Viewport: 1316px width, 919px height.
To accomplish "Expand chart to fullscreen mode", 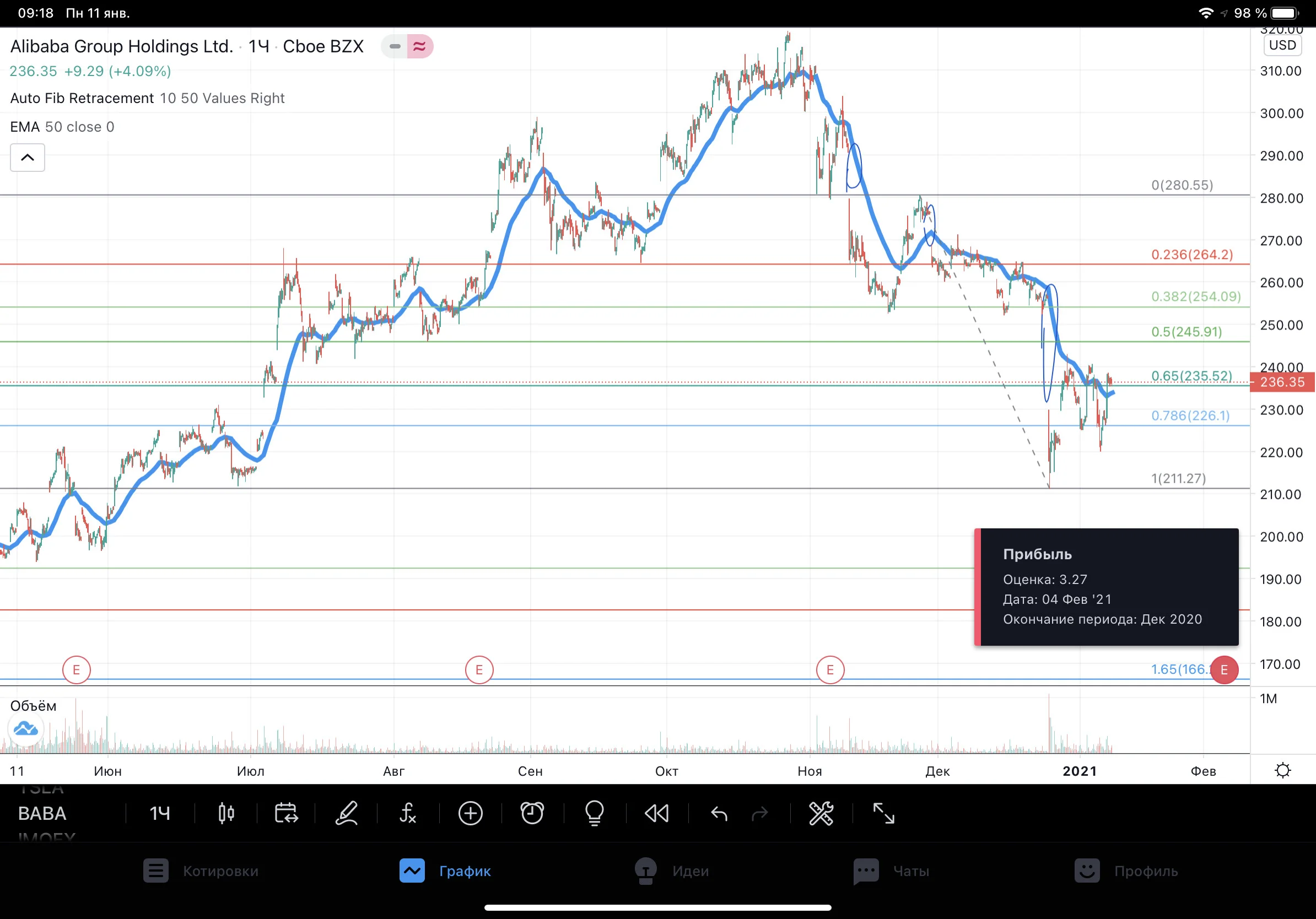I will tap(883, 813).
